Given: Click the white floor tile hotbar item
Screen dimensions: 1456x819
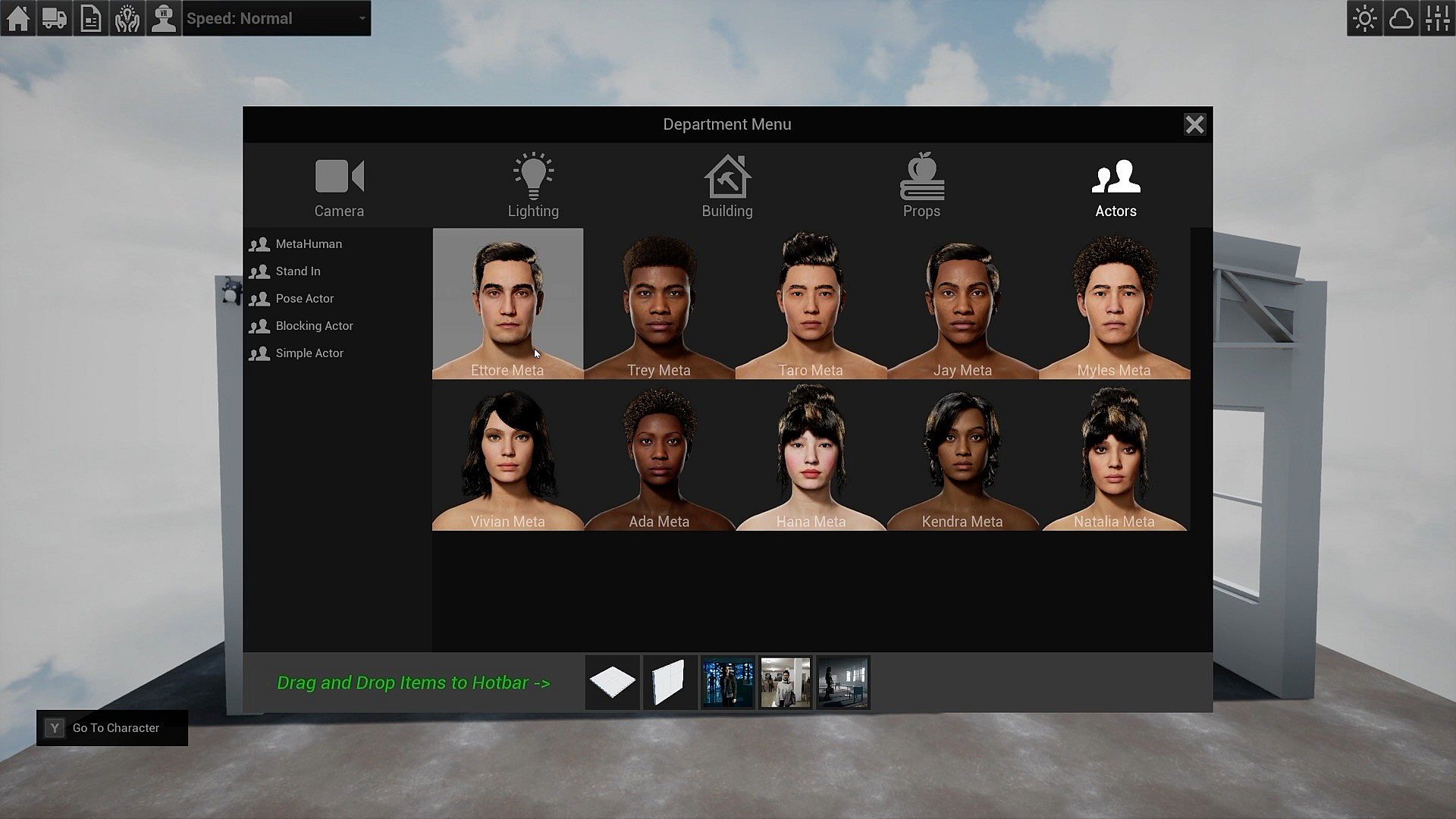Looking at the screenshot, I should click(613, 682).
